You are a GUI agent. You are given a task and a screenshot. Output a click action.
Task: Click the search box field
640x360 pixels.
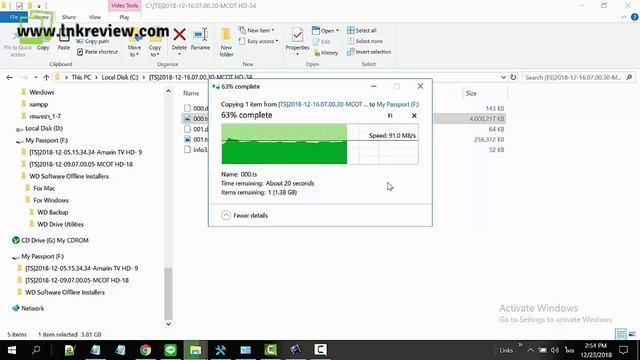[578, 77]
